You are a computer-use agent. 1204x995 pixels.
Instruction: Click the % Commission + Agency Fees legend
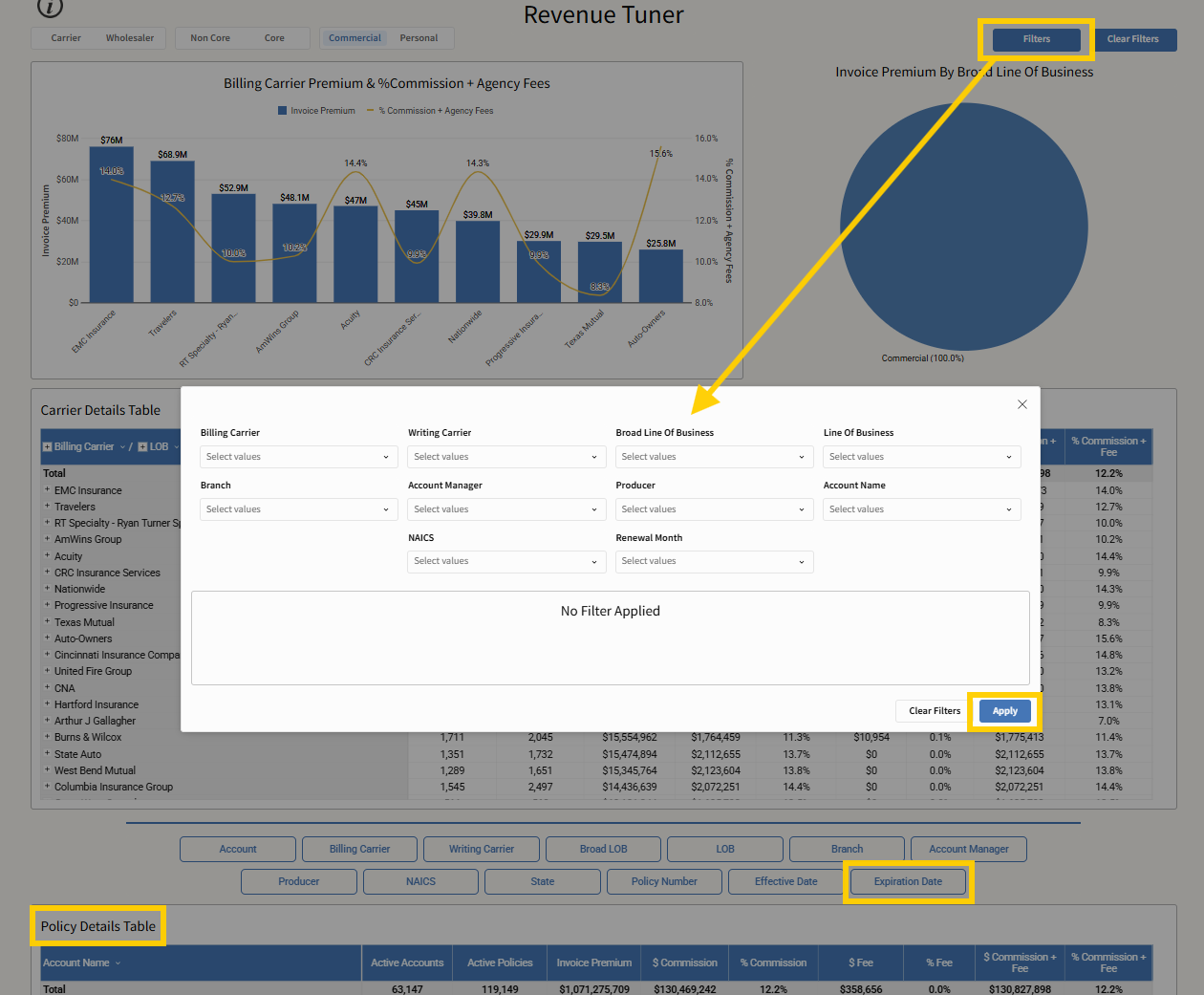click(x=430, y=111)
